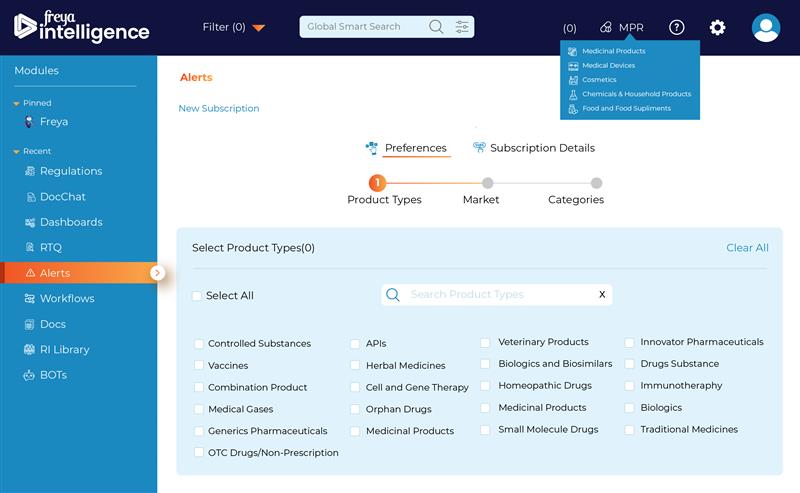Switch to the Subscription Details tab

542,148
